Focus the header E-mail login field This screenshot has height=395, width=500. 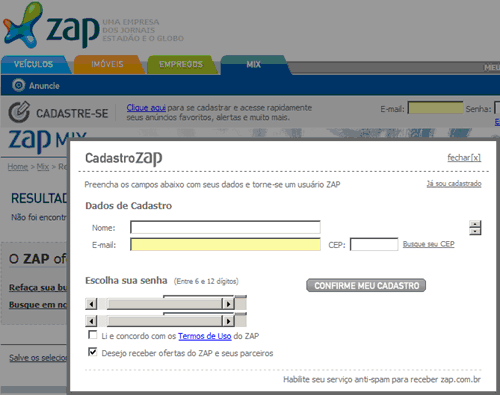[x=435, y=108]
